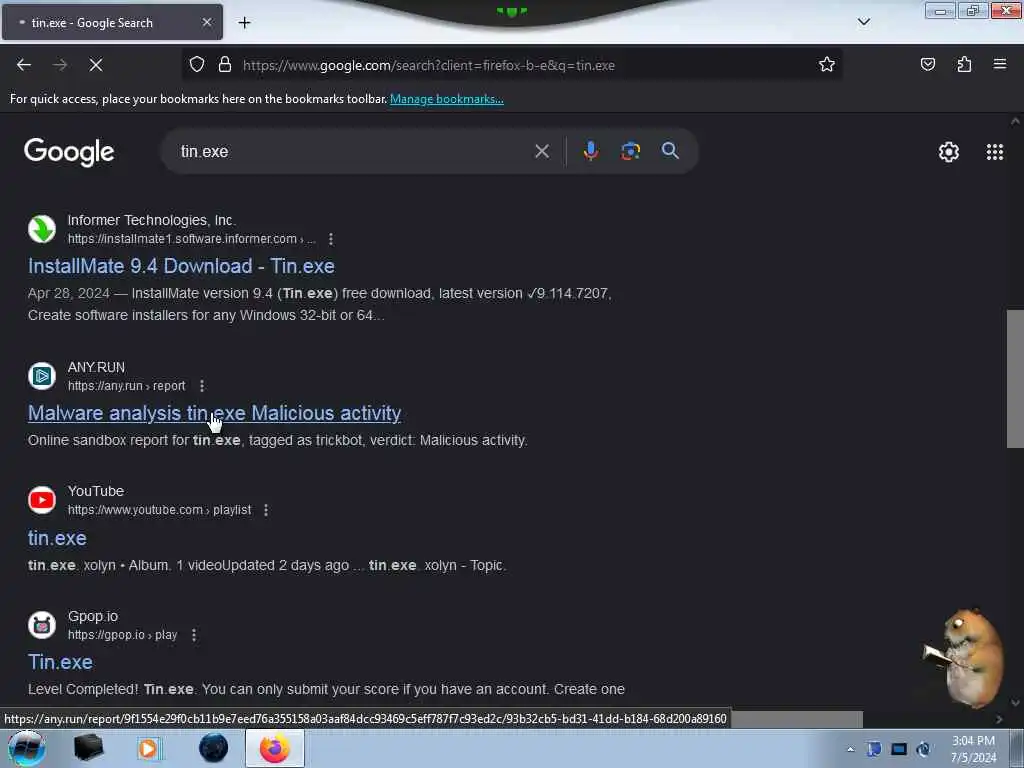Bookmark this page with star icon
The height and width of the screenshot is (768, 1024).
[x=827, y=65]
